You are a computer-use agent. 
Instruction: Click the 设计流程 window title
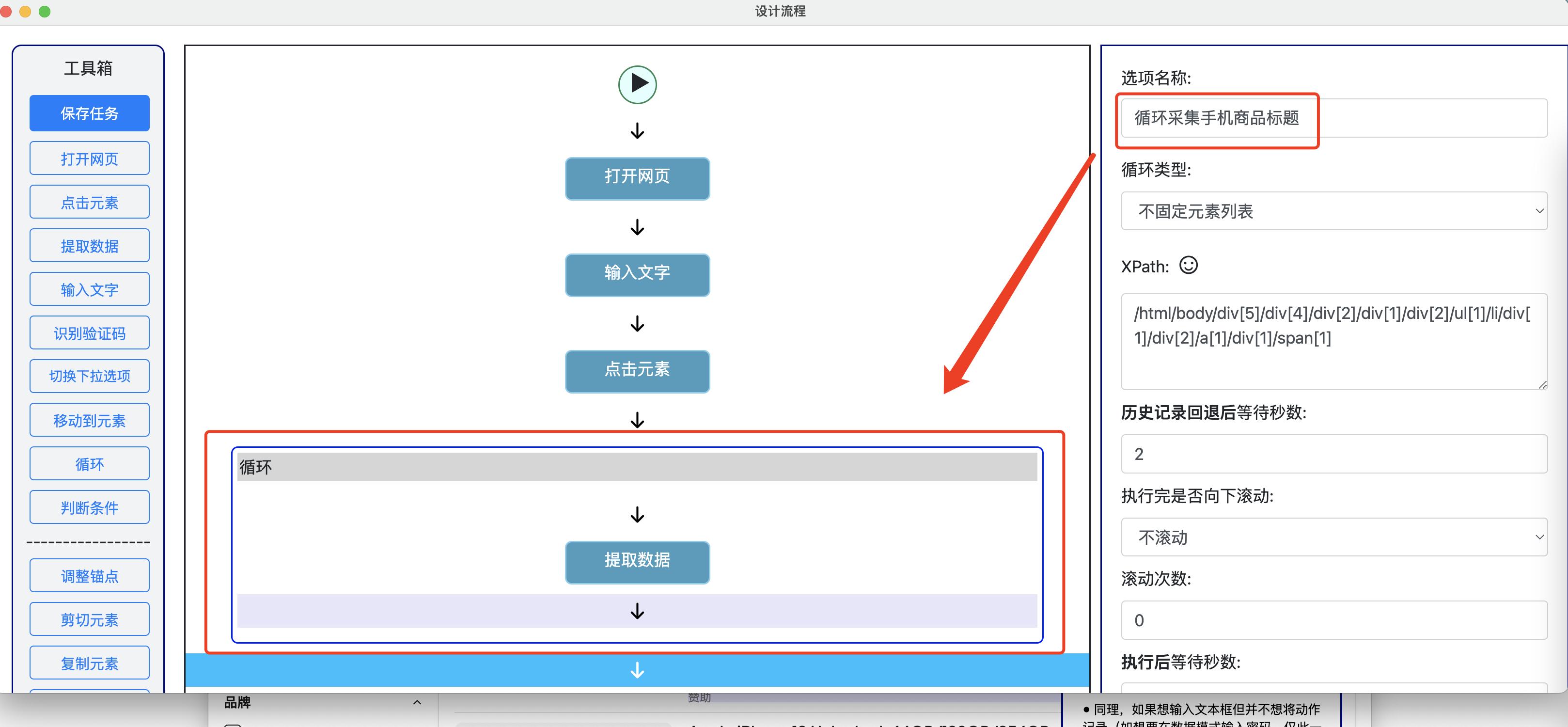(x=780, y=12)
